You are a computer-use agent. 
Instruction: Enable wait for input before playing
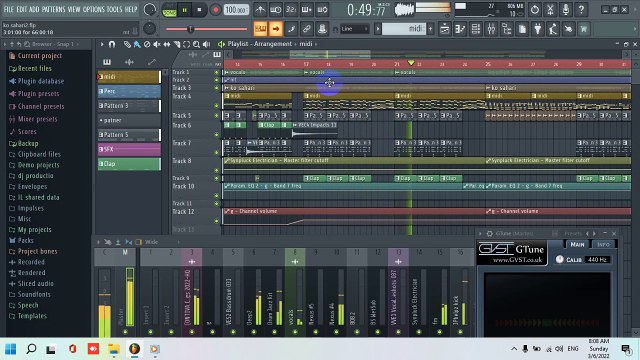(276, 9)
